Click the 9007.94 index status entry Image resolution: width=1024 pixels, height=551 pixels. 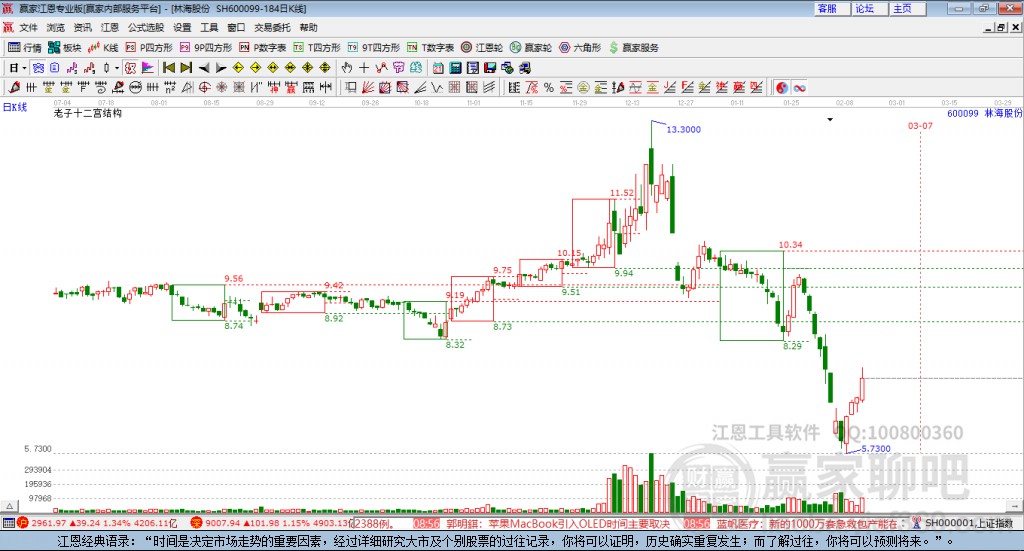pyautogui.click(x=272, y=523)
